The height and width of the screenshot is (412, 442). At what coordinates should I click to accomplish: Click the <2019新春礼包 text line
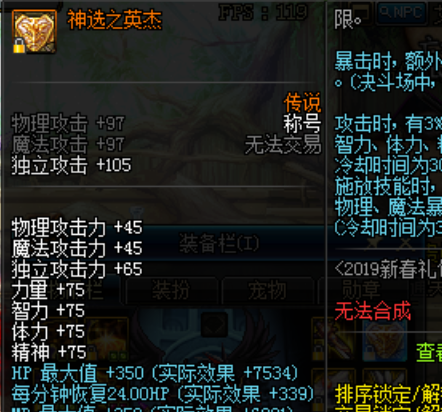388,269
